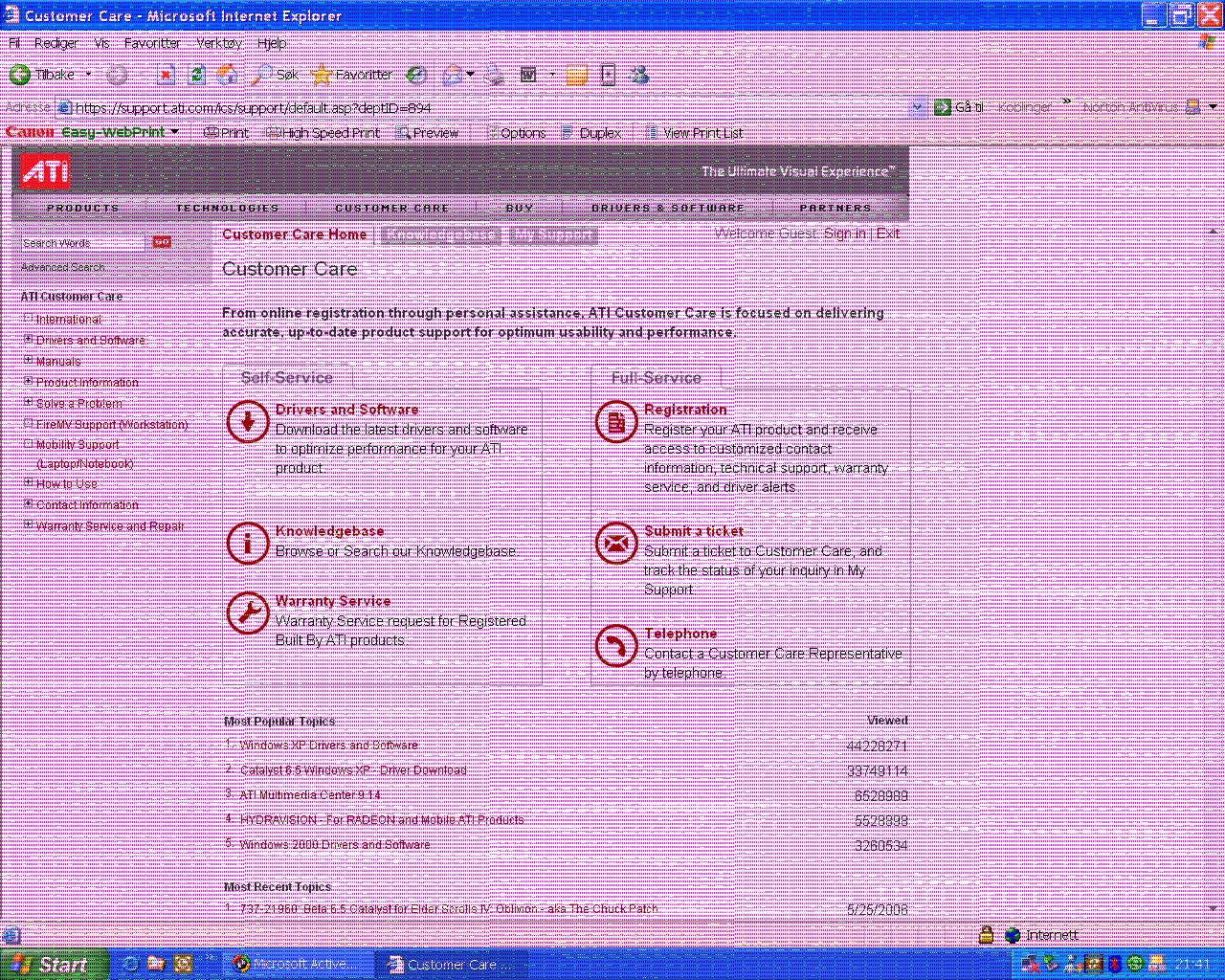Switch to Microsoft Active... taskbar window
Viewport: 1225px width, 980px height.
298,965
